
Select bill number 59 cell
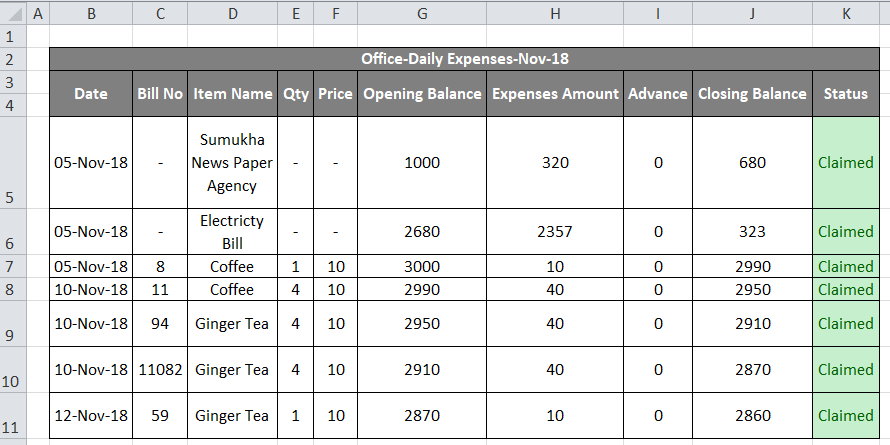point(160,415)
